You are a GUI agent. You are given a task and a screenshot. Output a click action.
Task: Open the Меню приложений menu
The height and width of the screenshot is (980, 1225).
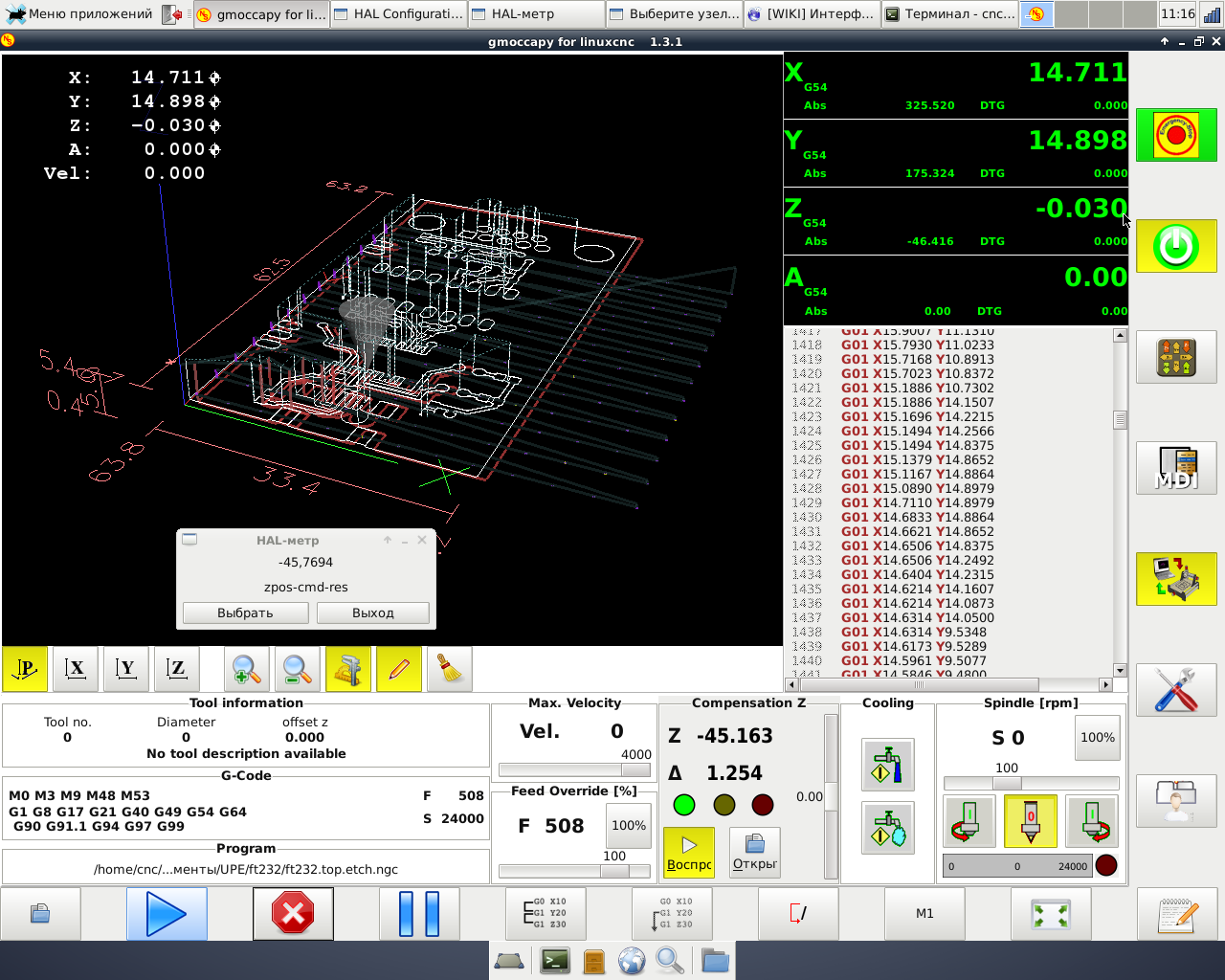click(79, 14)
